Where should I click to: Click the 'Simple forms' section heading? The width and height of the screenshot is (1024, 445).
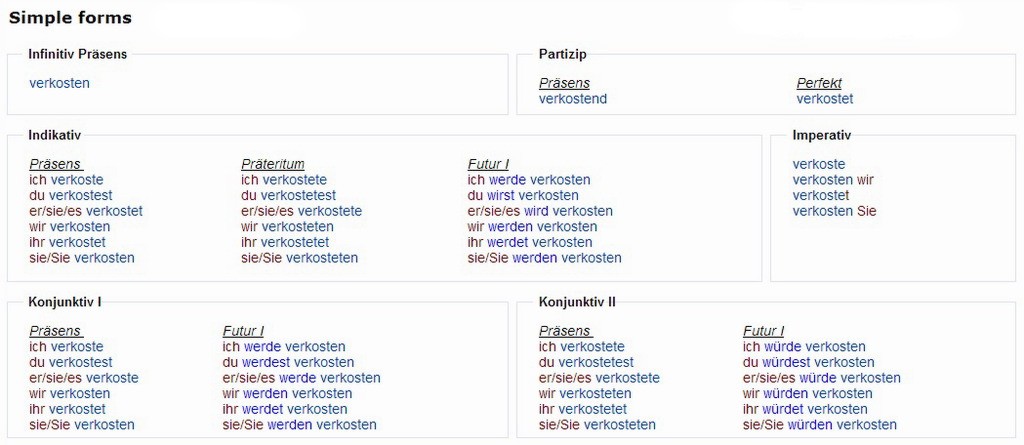[x=70, y=18]
